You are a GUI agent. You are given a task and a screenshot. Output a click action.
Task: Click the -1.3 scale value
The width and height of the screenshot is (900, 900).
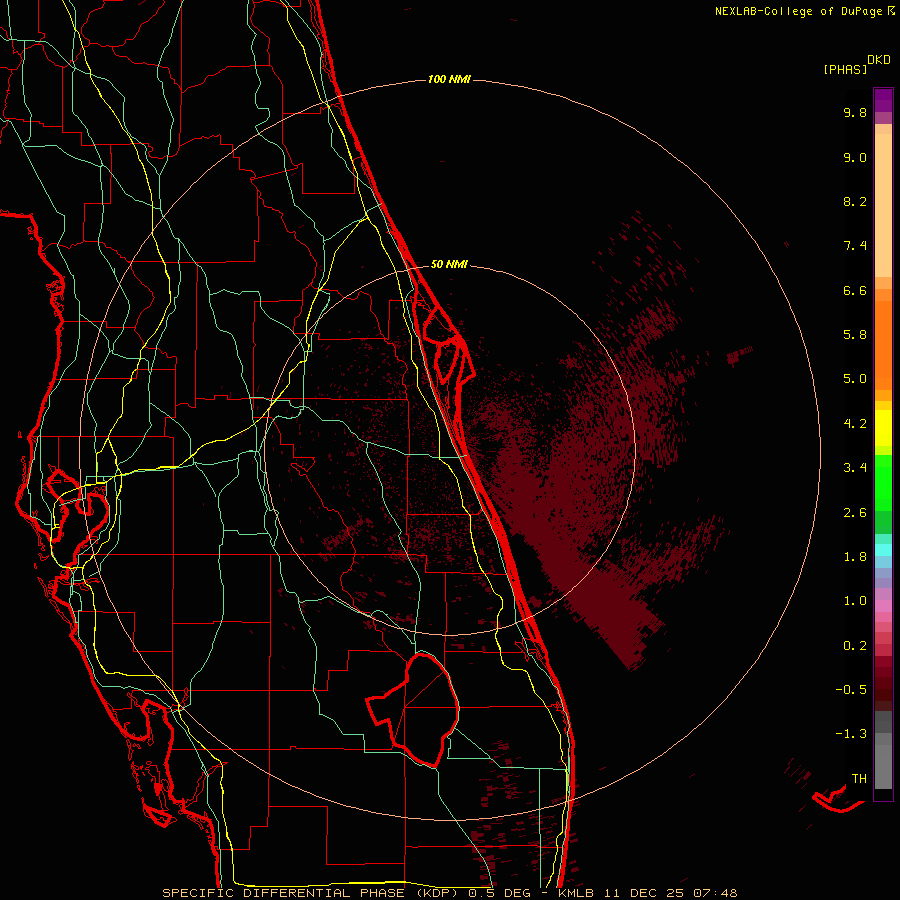(851, 734)
